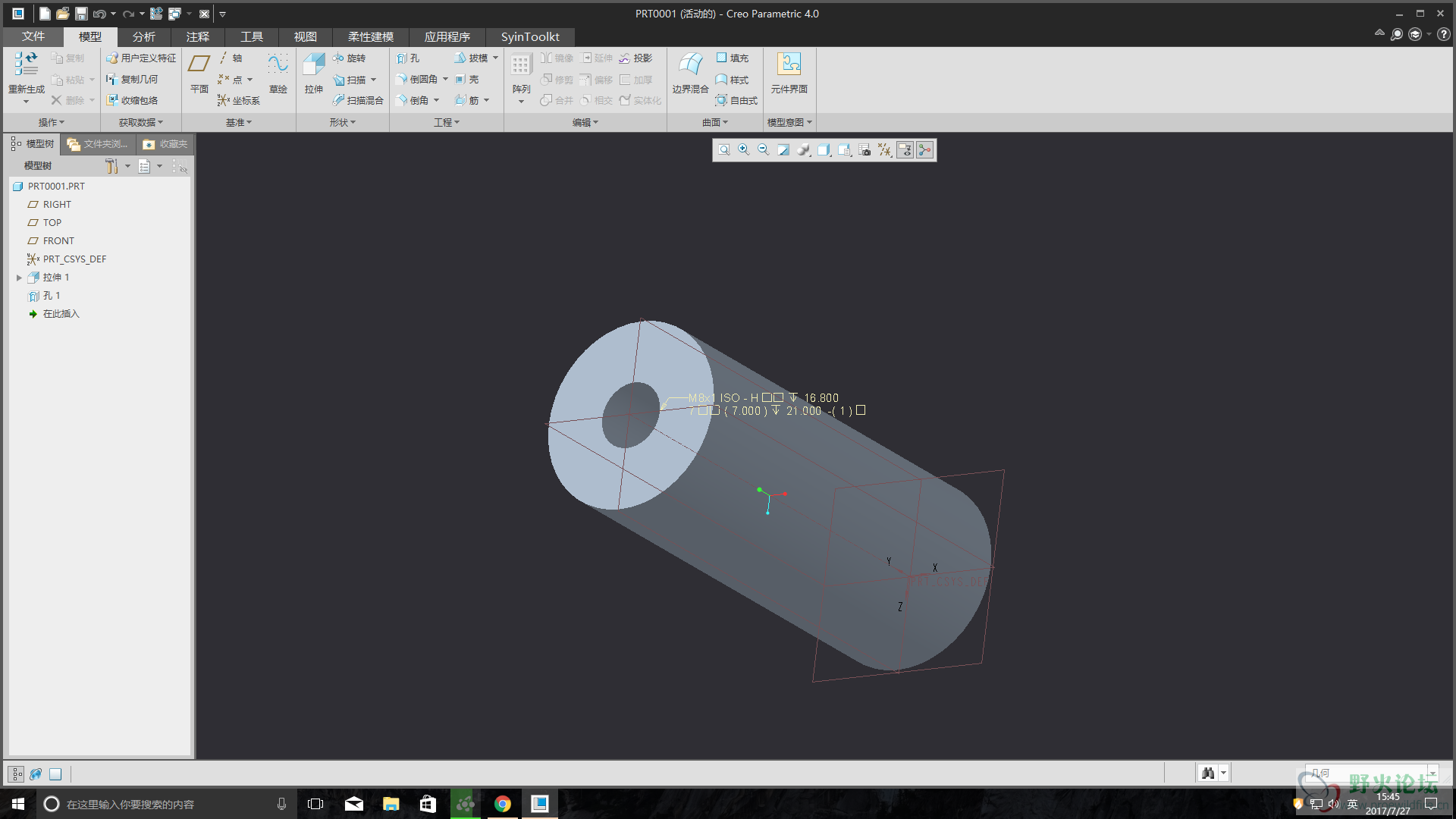Click the find binoculars icon

[1208, 773]
